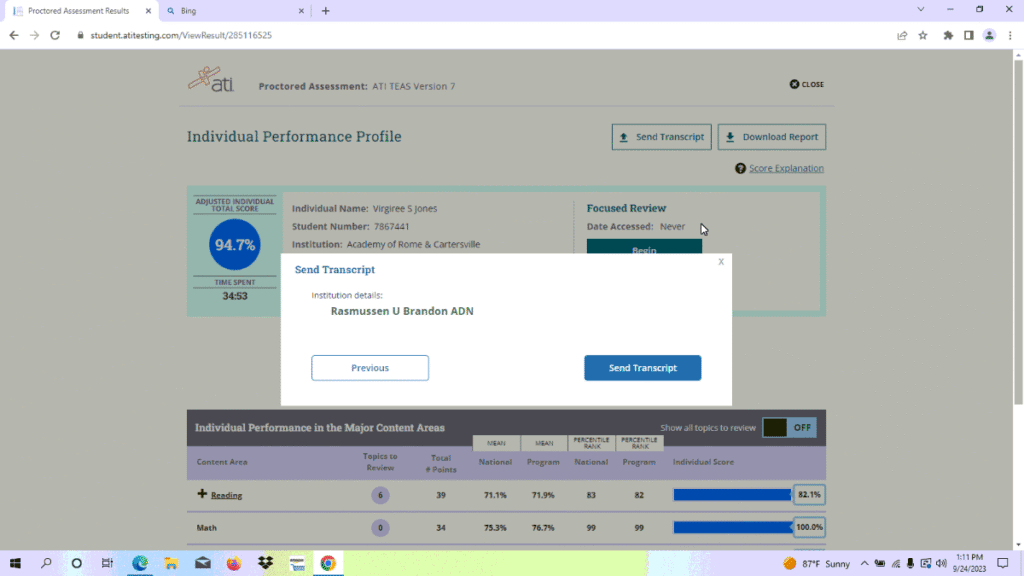
Task: Open the Chrome profile avatar
Action: 989,35
